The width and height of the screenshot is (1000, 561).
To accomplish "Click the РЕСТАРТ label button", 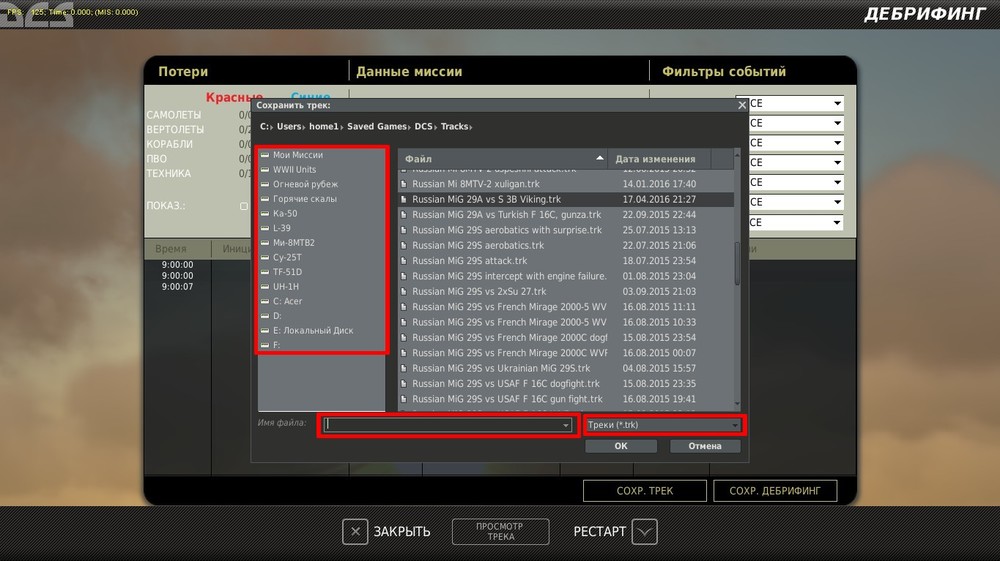I will [x=599, y=532].
